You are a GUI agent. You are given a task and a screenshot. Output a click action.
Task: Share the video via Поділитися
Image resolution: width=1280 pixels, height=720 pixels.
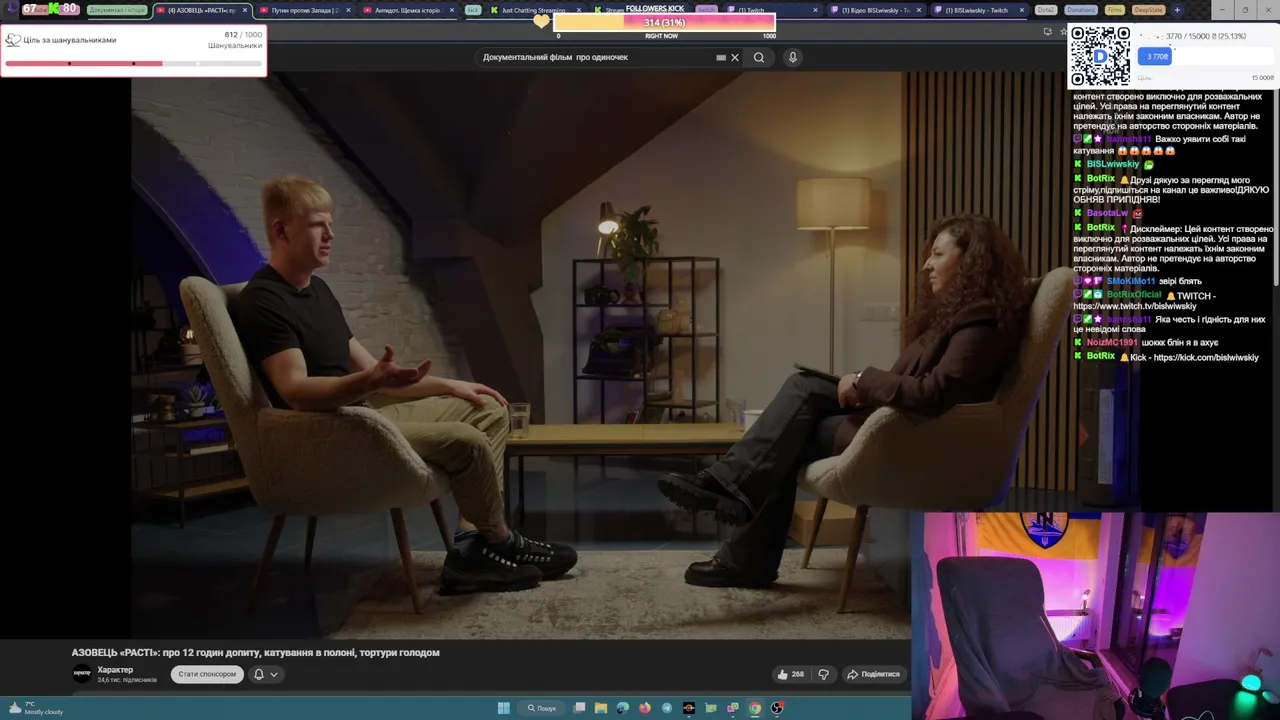(x=873, y=674)
